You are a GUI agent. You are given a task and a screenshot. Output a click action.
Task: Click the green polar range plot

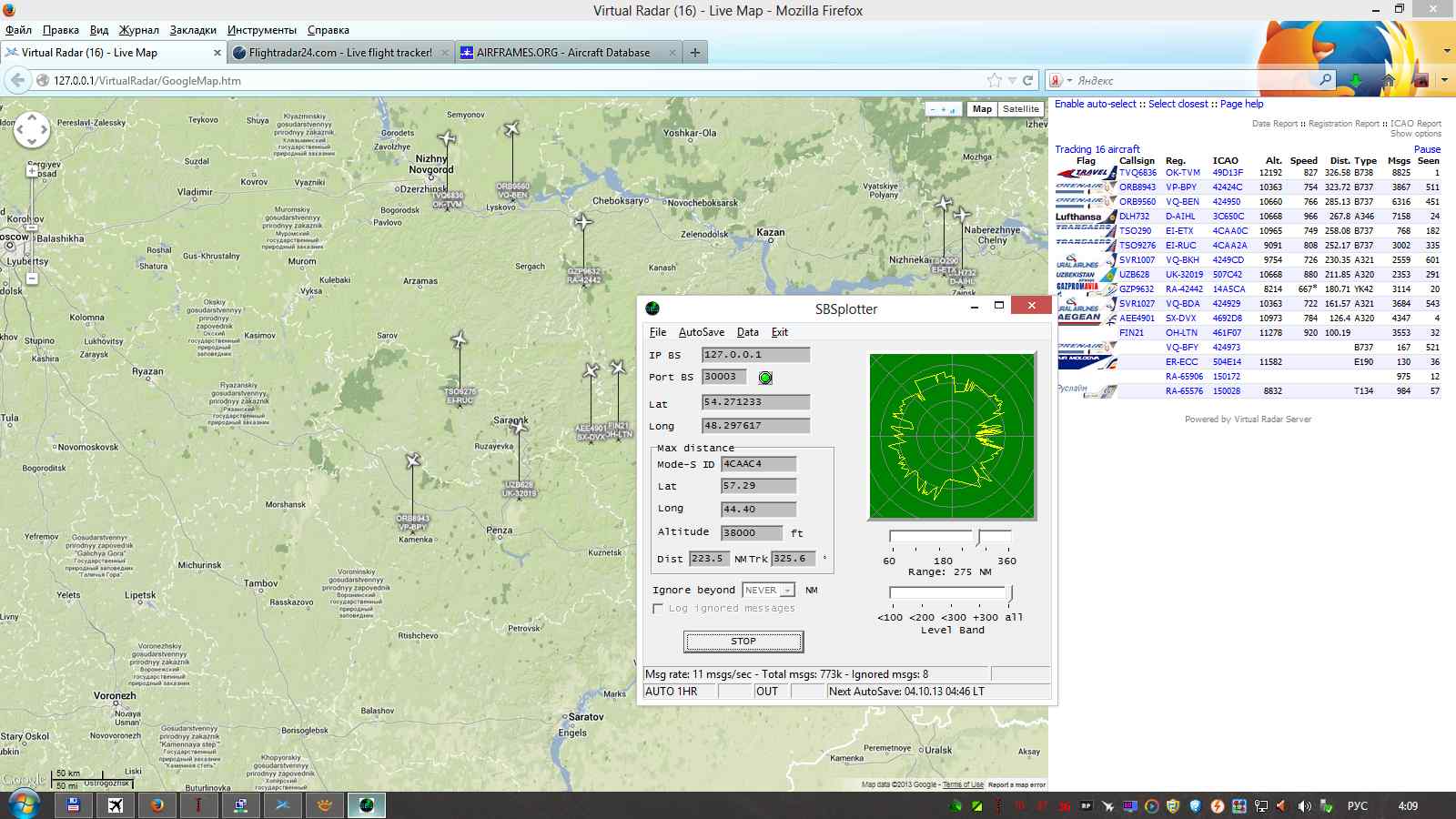[952, 436]
